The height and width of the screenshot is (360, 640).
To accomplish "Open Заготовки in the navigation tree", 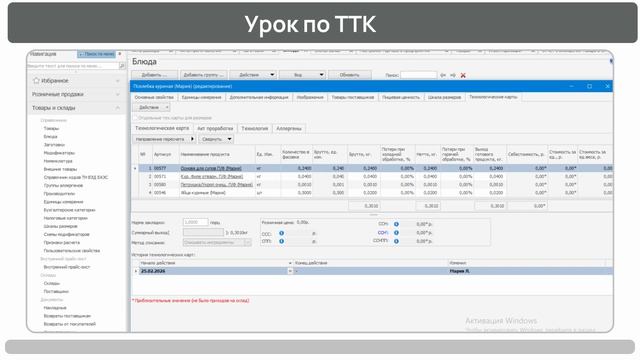I will pyautogui.click(x=54, y=144).
